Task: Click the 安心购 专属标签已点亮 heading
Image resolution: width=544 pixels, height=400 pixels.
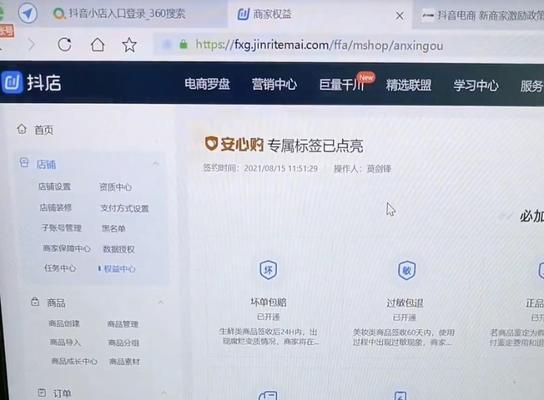Action: pos(284,145)
